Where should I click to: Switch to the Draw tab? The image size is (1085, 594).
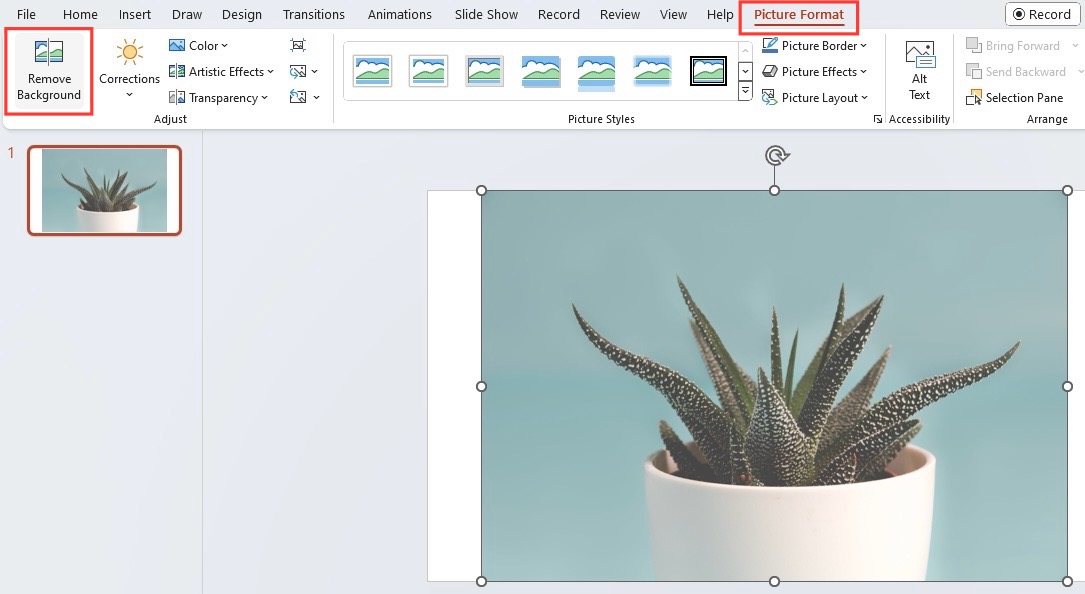[x=187, y=14]
